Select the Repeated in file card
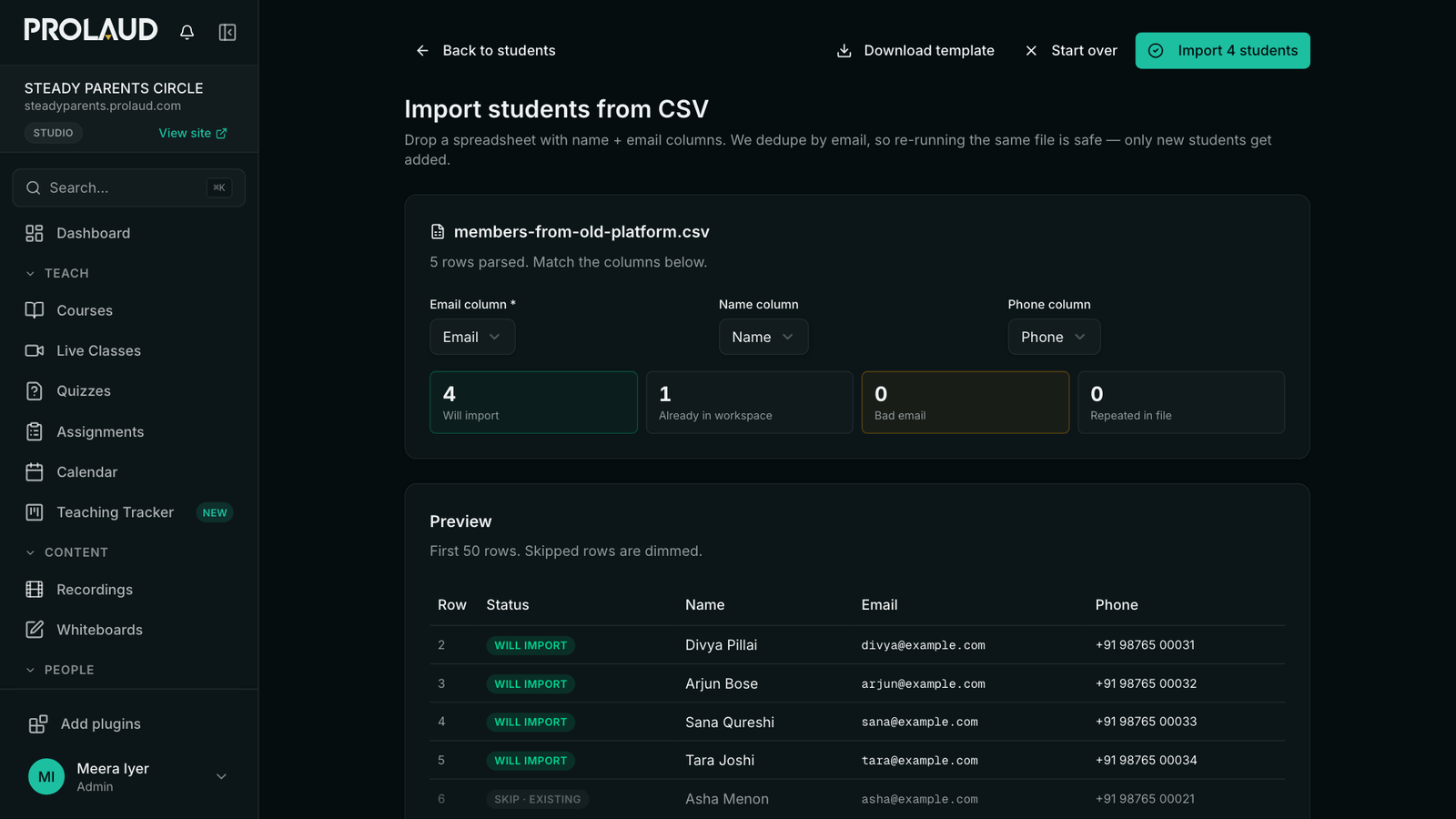 (x=1181, y=402)
